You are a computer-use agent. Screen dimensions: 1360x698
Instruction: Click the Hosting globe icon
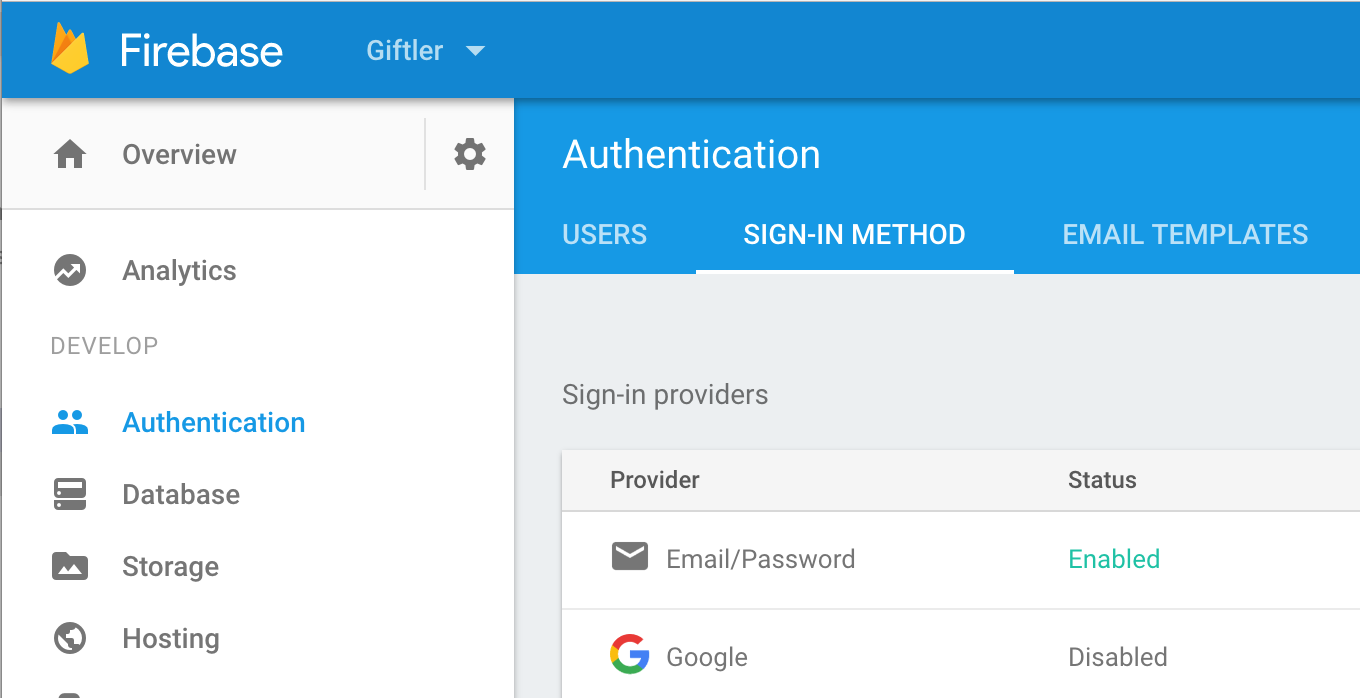tap(70, 638)
